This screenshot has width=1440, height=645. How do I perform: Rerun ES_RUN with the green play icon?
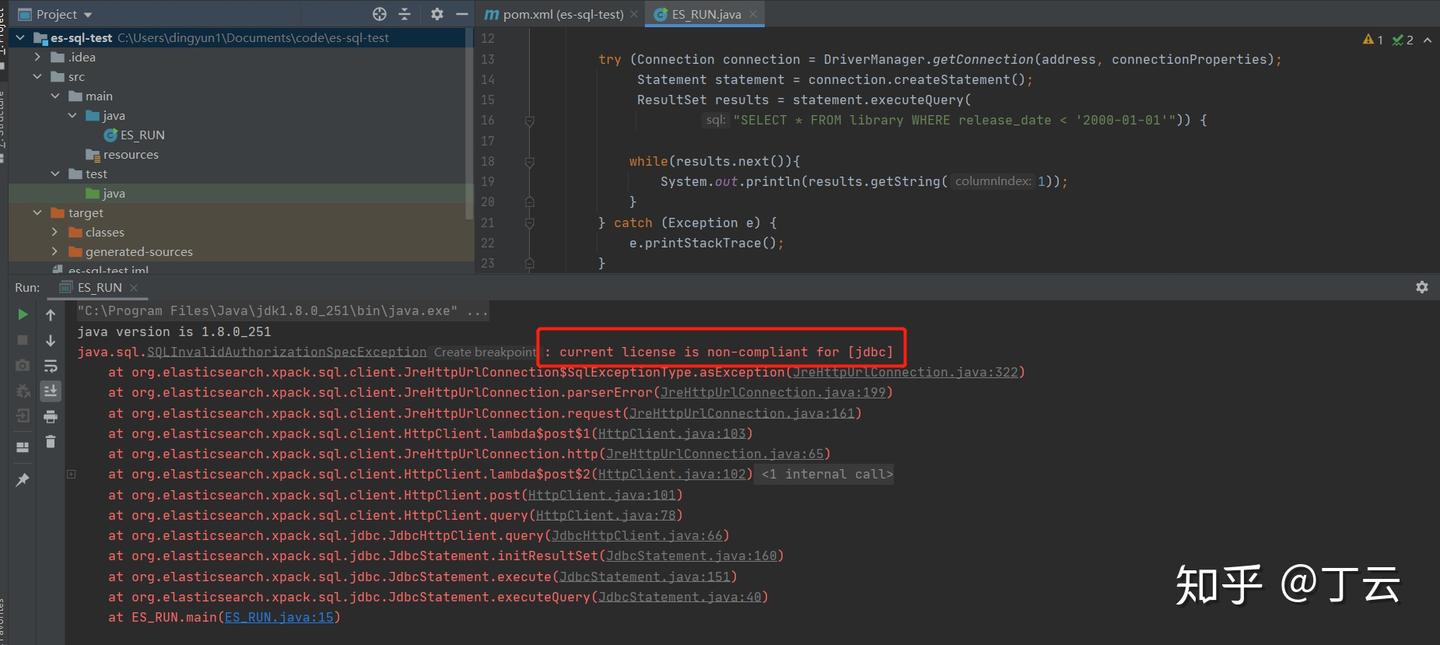coord(22,314)
